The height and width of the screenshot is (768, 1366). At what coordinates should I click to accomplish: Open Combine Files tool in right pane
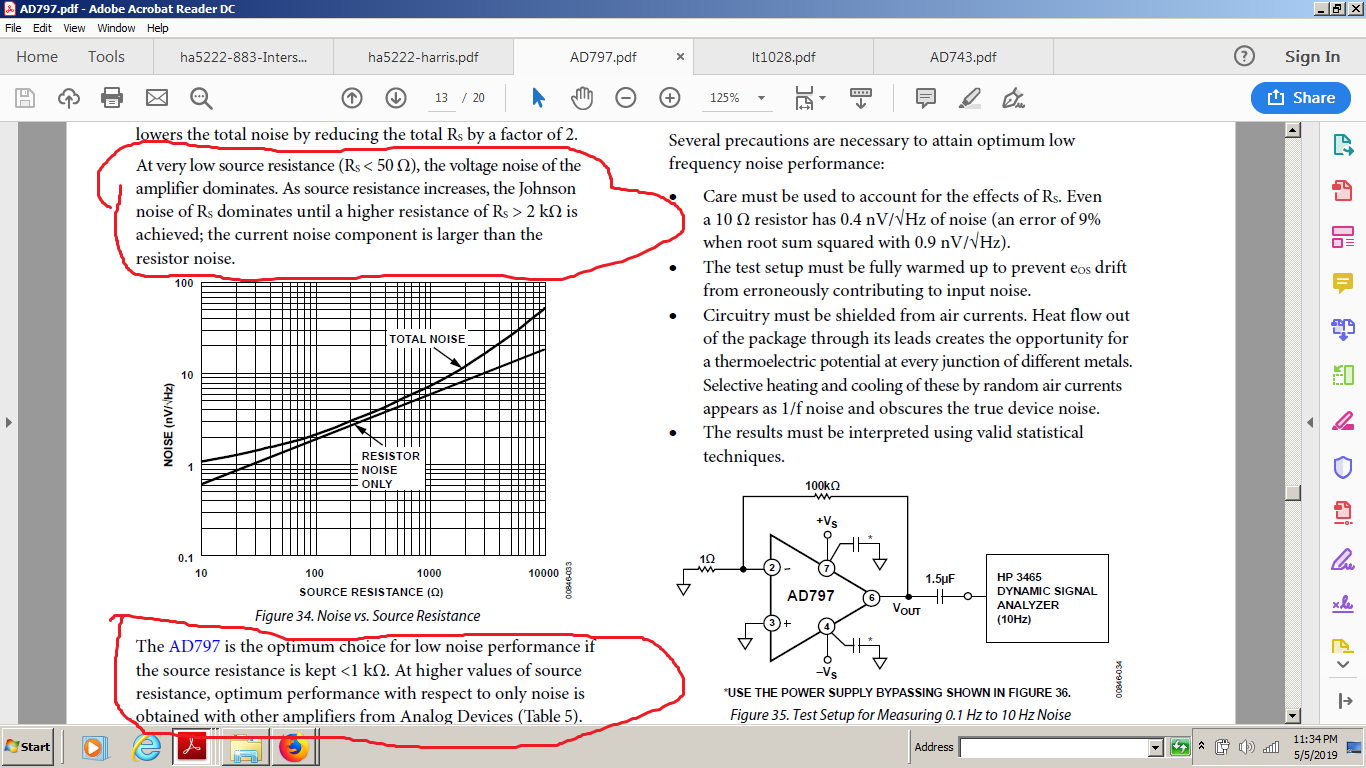(1343, 328)
